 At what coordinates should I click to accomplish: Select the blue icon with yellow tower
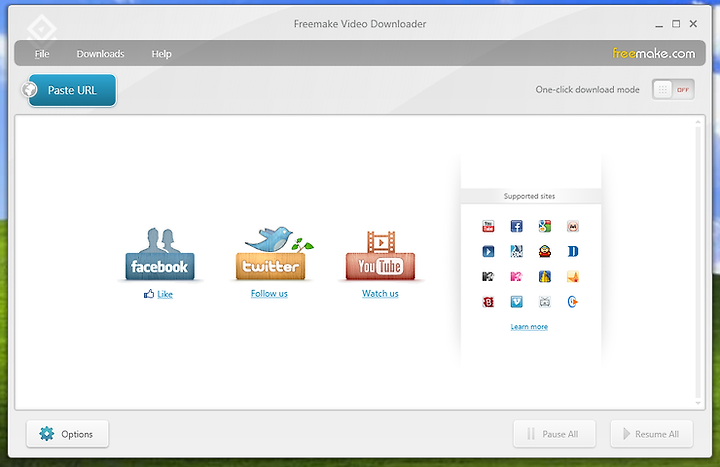[545, 276]
